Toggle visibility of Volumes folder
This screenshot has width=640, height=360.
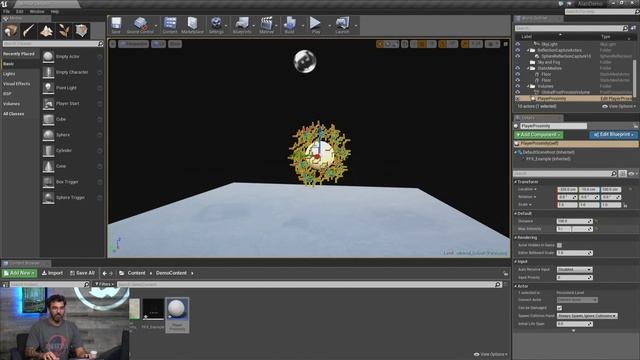click(x=518, y=86)
